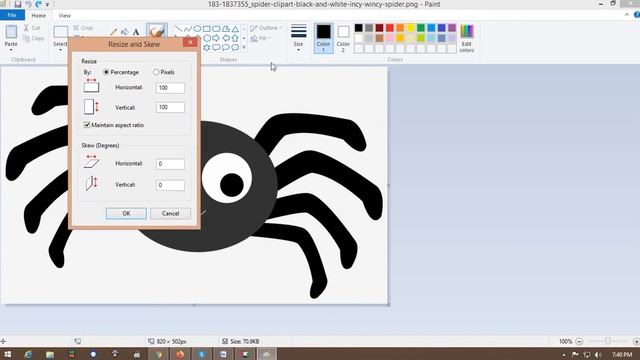This screenshot has height=360, width=640.
Task: Pick the purple color swatch
Action: tap(452, 28)
